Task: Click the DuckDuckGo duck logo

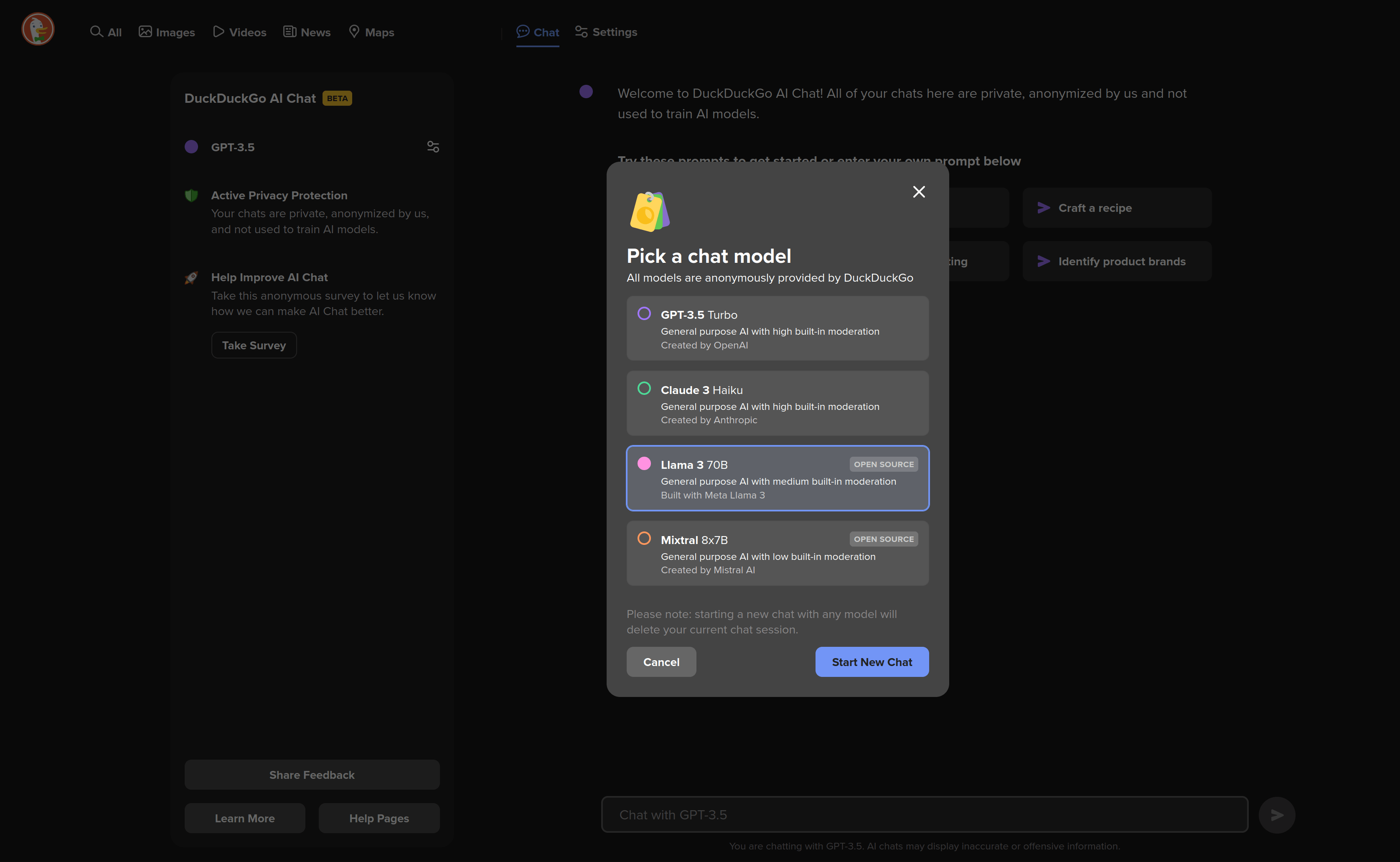Action: (x=38, y=29)
